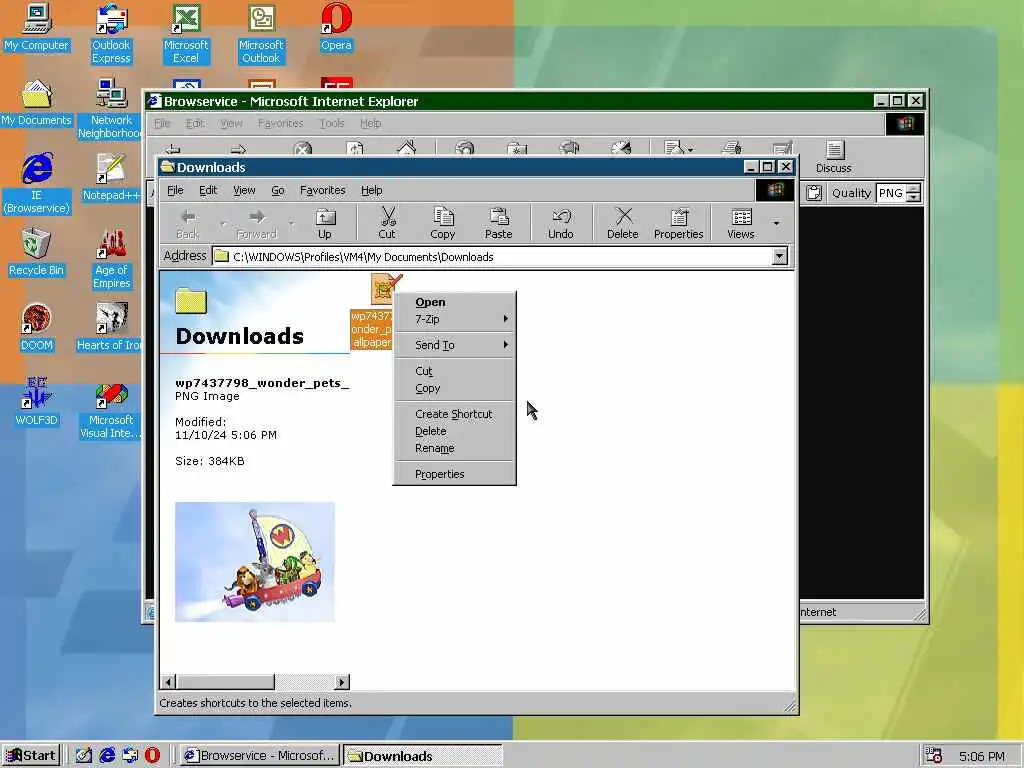The image size is (1024, 768).
Task: Click clipboard icon beside Quality in Browservice
Action: tap(814, 193)
